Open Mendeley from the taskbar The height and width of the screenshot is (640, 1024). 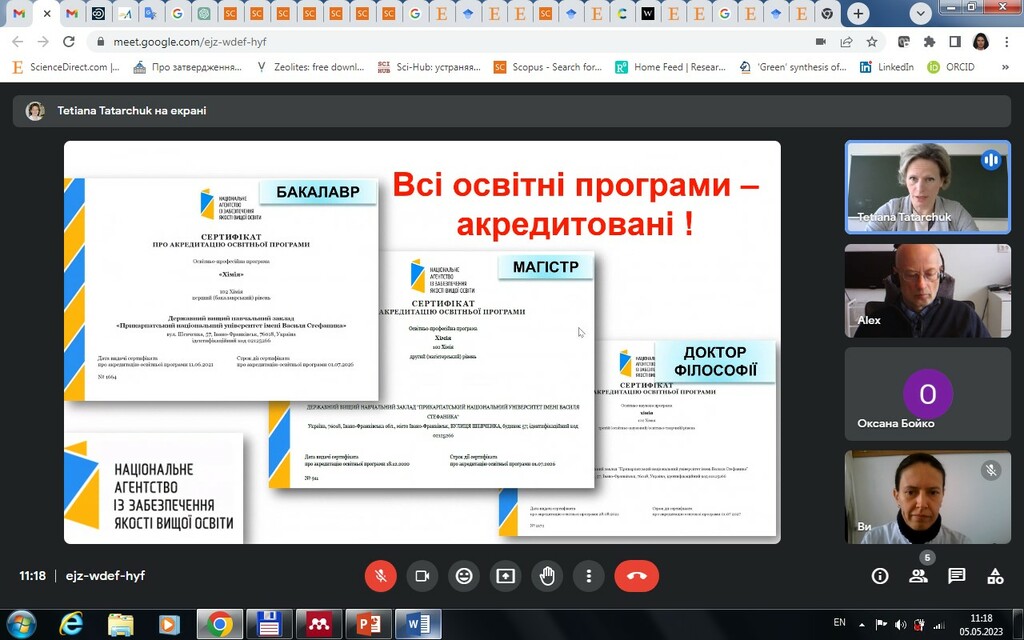[x=319, y=625]
